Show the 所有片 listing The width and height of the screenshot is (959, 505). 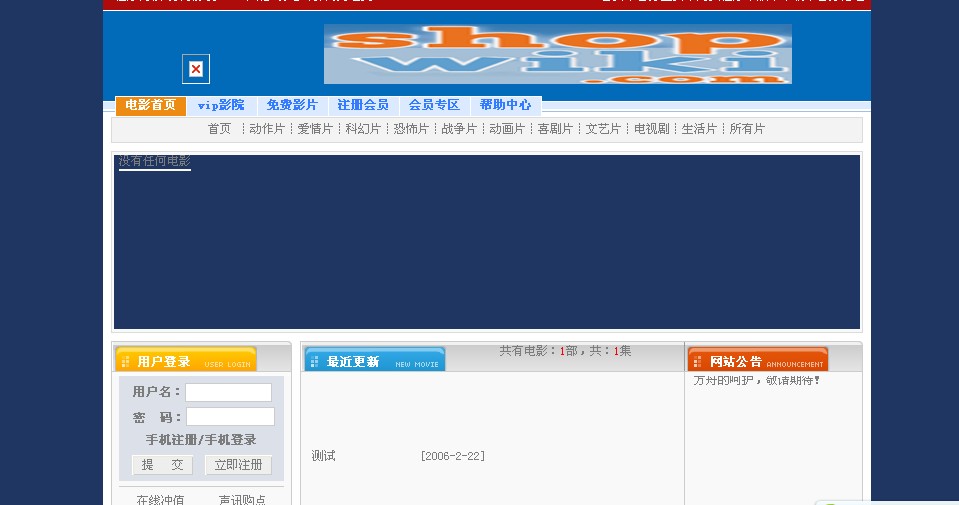click(x=747, y=129)
